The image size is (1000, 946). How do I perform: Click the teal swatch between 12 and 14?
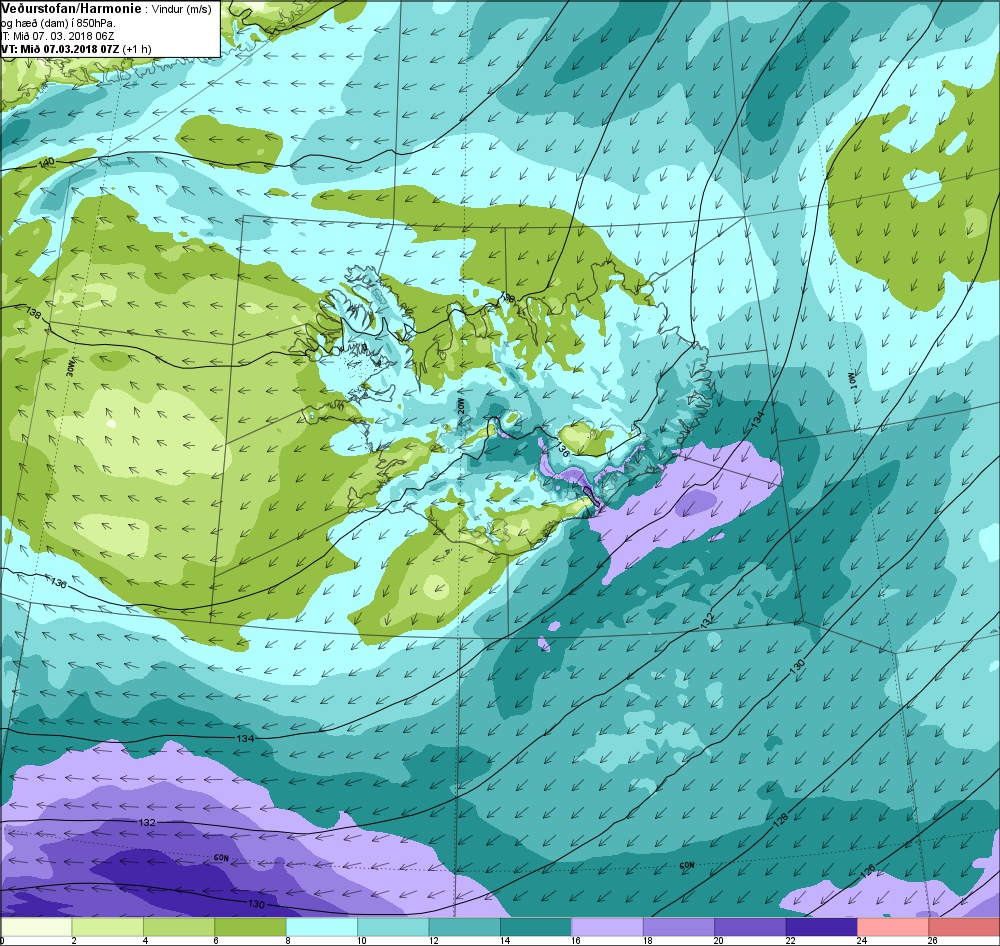[x=465, y=926]
